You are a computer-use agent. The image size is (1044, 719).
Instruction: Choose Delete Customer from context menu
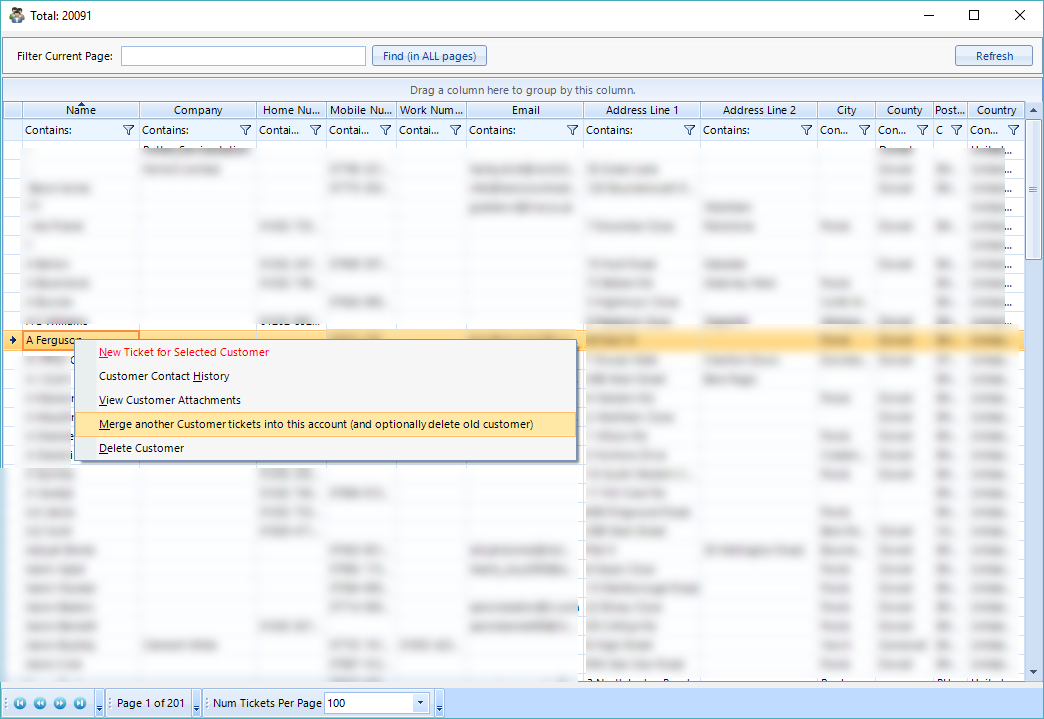325,448
